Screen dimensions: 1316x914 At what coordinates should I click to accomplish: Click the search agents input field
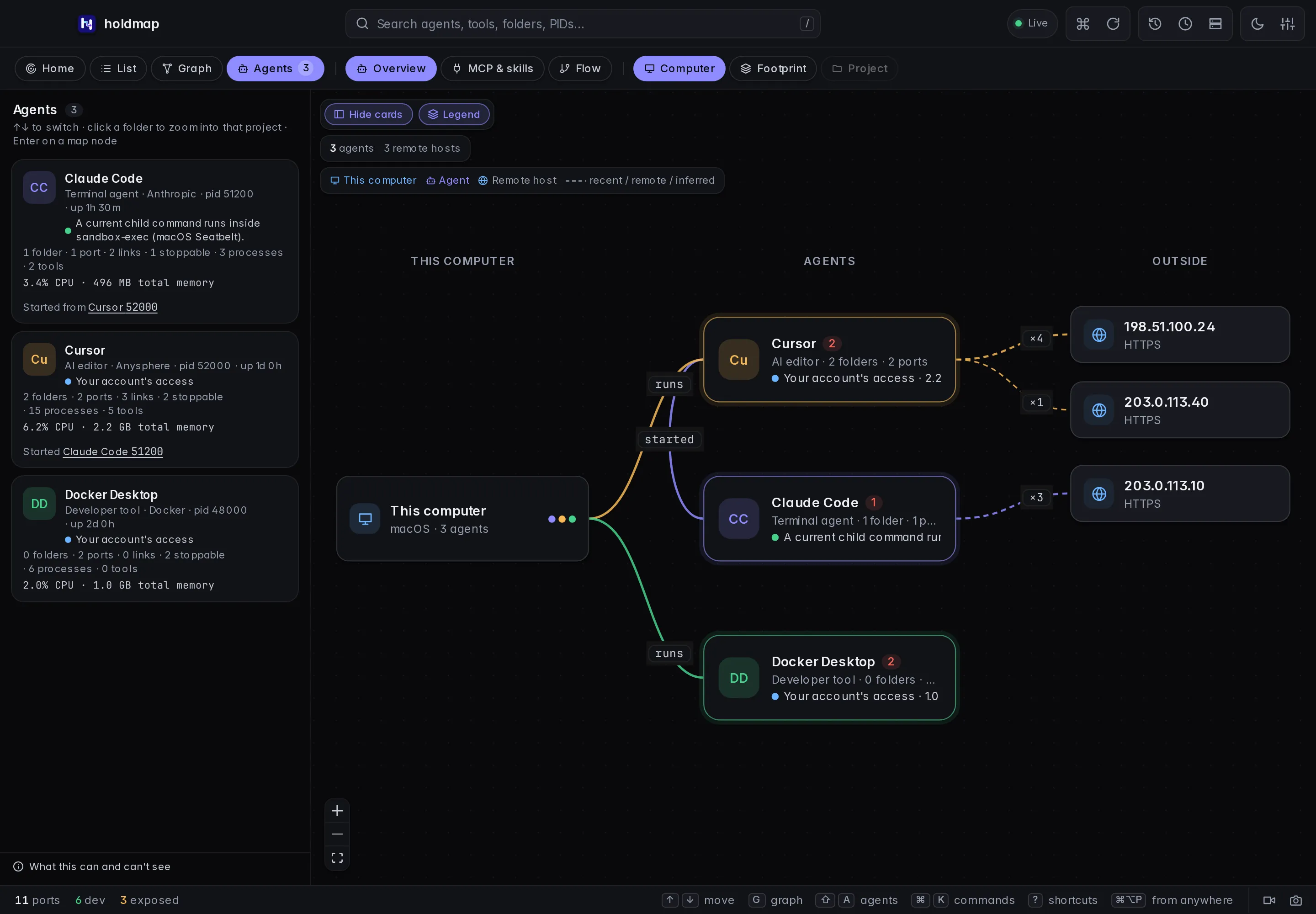click(583, 23)
